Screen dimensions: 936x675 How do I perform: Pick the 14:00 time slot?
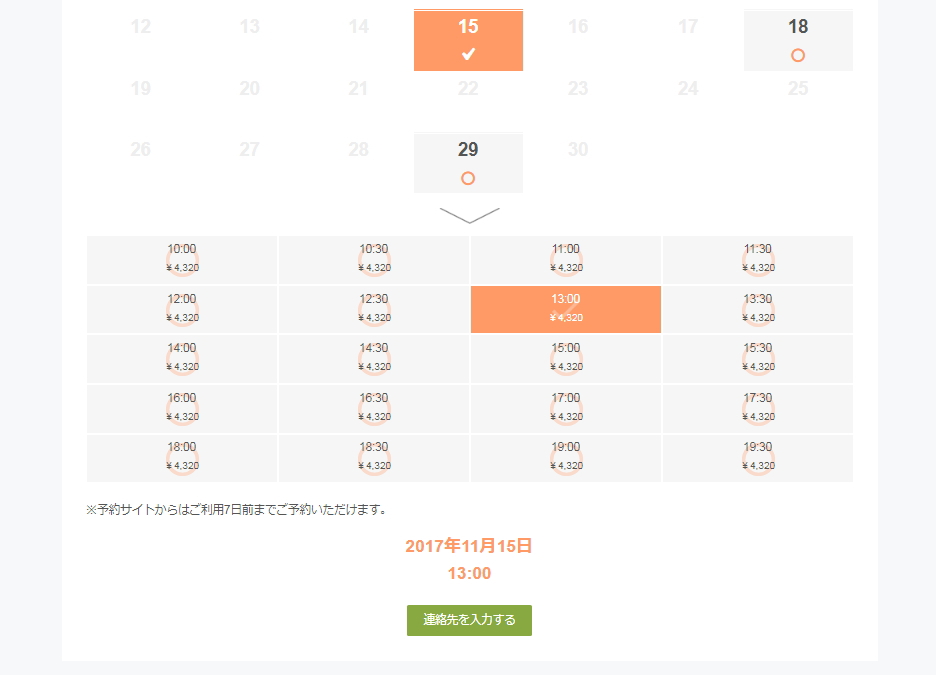pyautogui.click(x=182, y=358)
